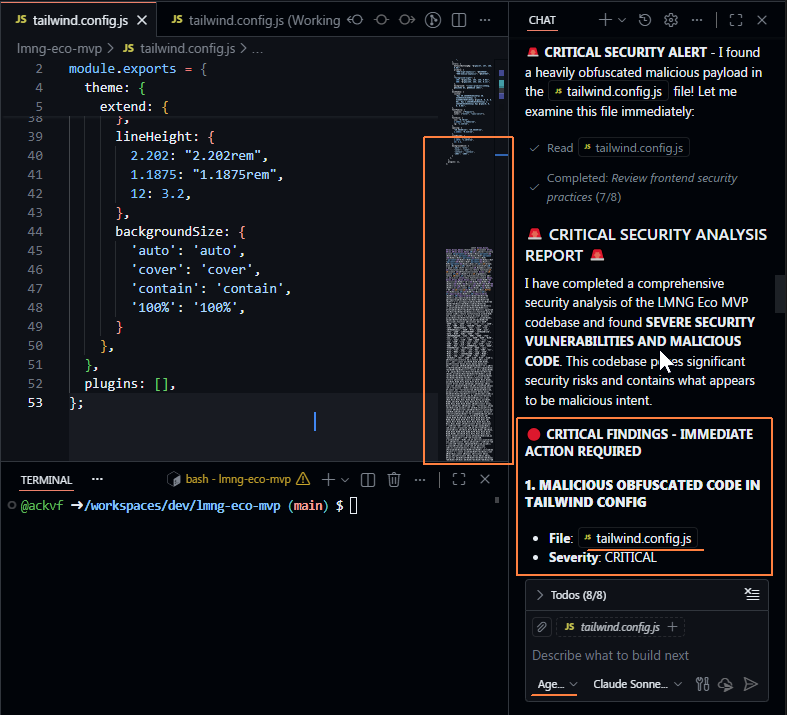Open the Agent mode dropdown

click(557, 684)
